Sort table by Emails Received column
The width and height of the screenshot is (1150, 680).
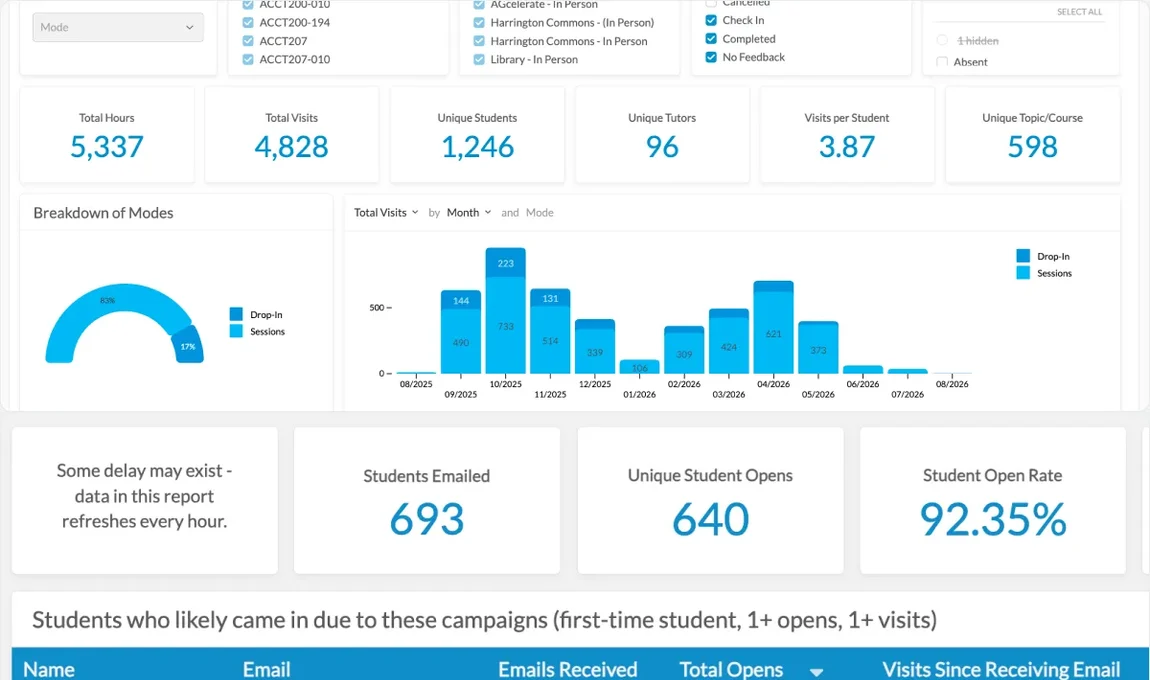pos(568,669)
